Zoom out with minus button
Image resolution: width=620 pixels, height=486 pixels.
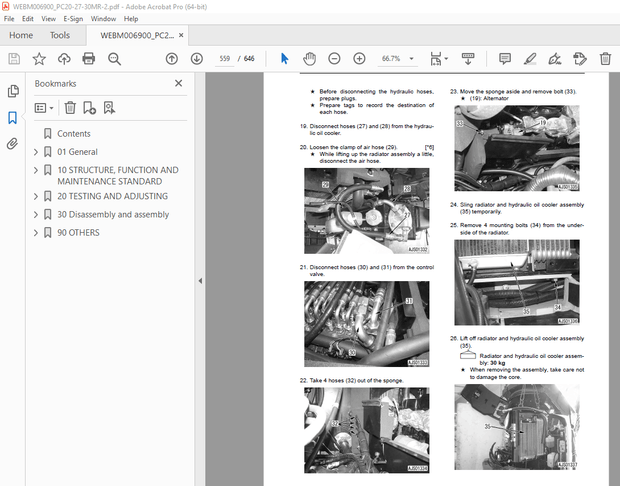tap(334, 59)
